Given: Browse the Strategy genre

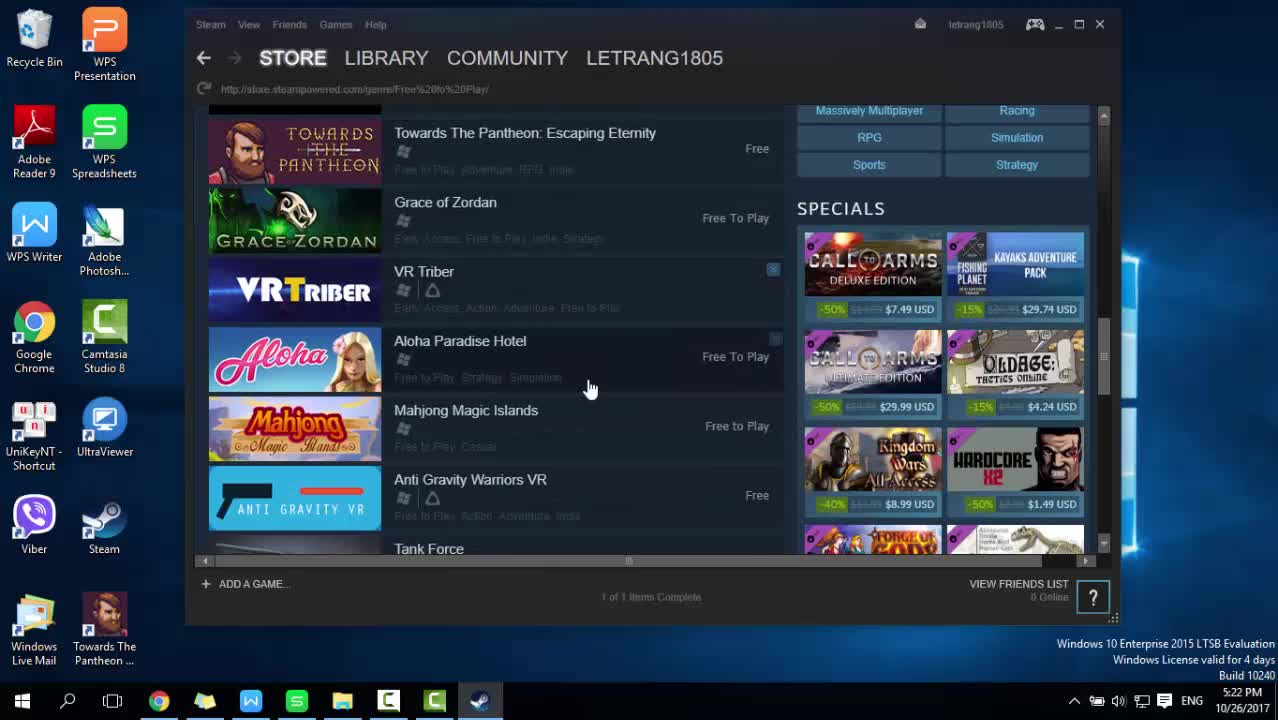Looking at the screenshot, I should click(x=1017, y=165).
